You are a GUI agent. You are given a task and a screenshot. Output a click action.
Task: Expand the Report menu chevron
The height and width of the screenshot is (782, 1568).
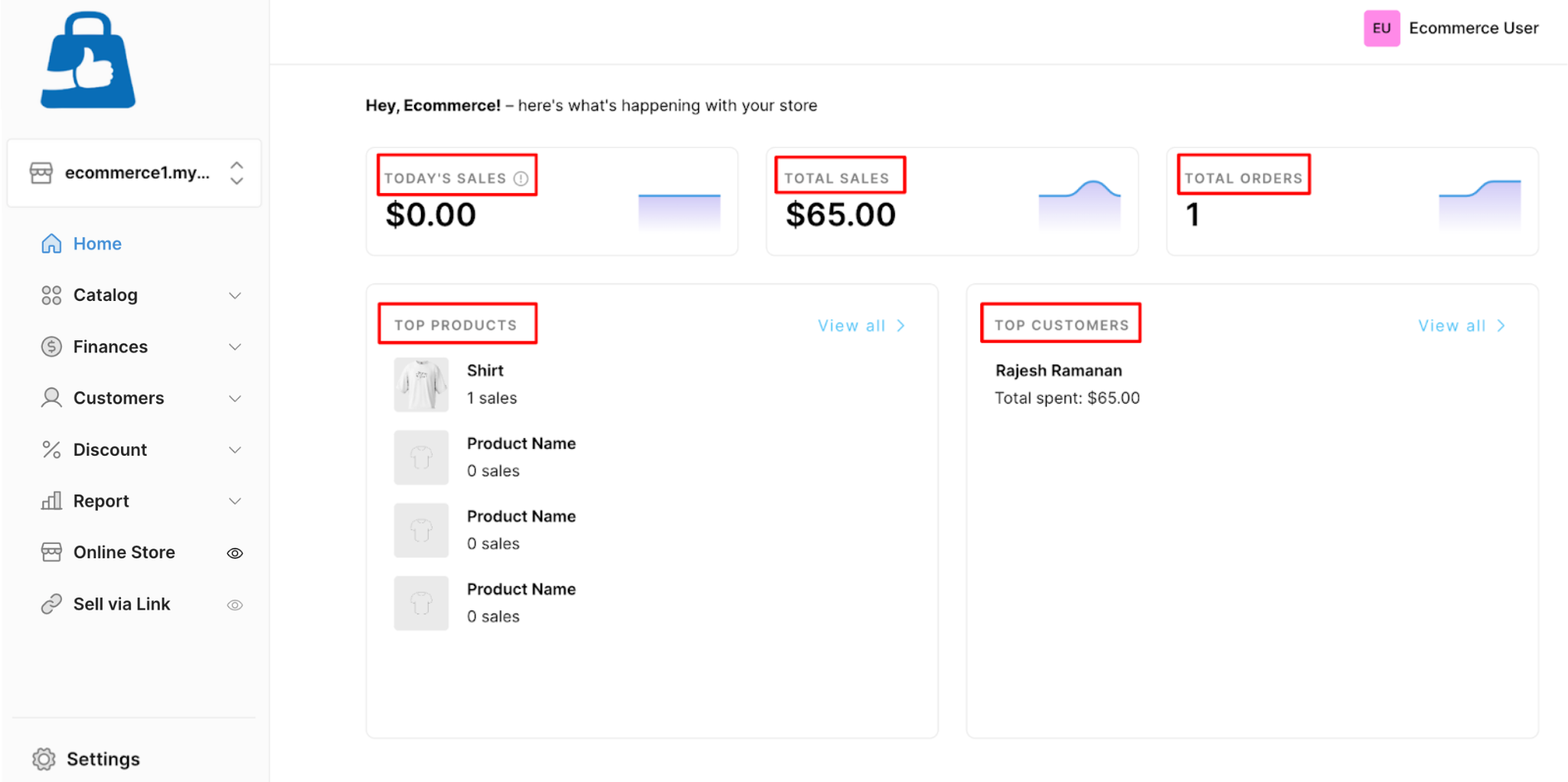coord(235,501)
